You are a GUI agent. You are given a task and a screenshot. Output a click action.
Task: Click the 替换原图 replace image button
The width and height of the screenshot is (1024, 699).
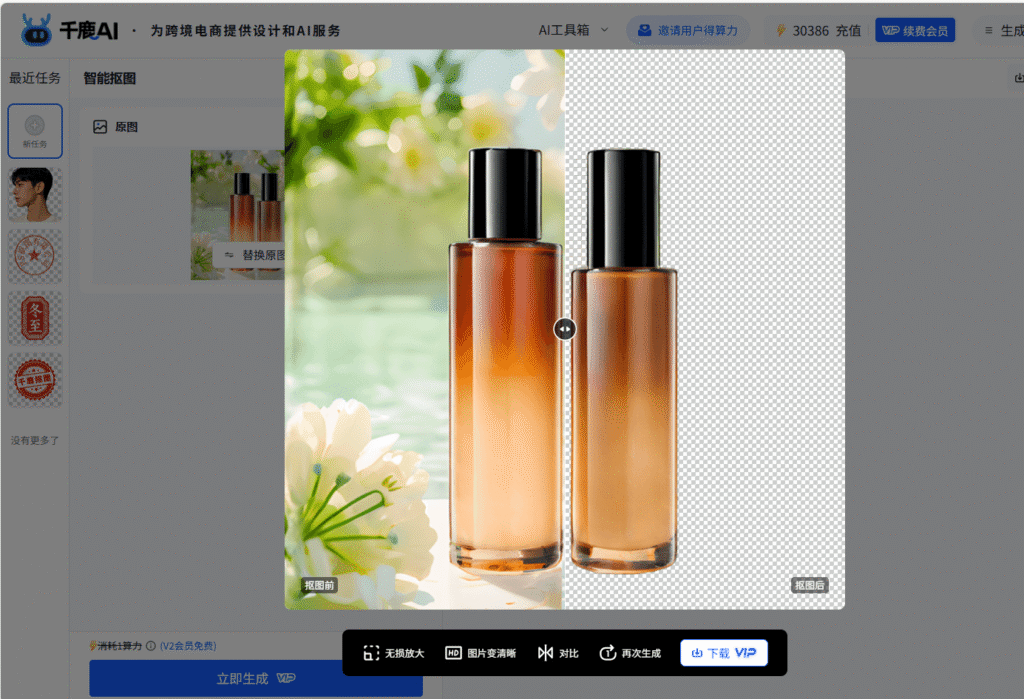click(250, 255)
